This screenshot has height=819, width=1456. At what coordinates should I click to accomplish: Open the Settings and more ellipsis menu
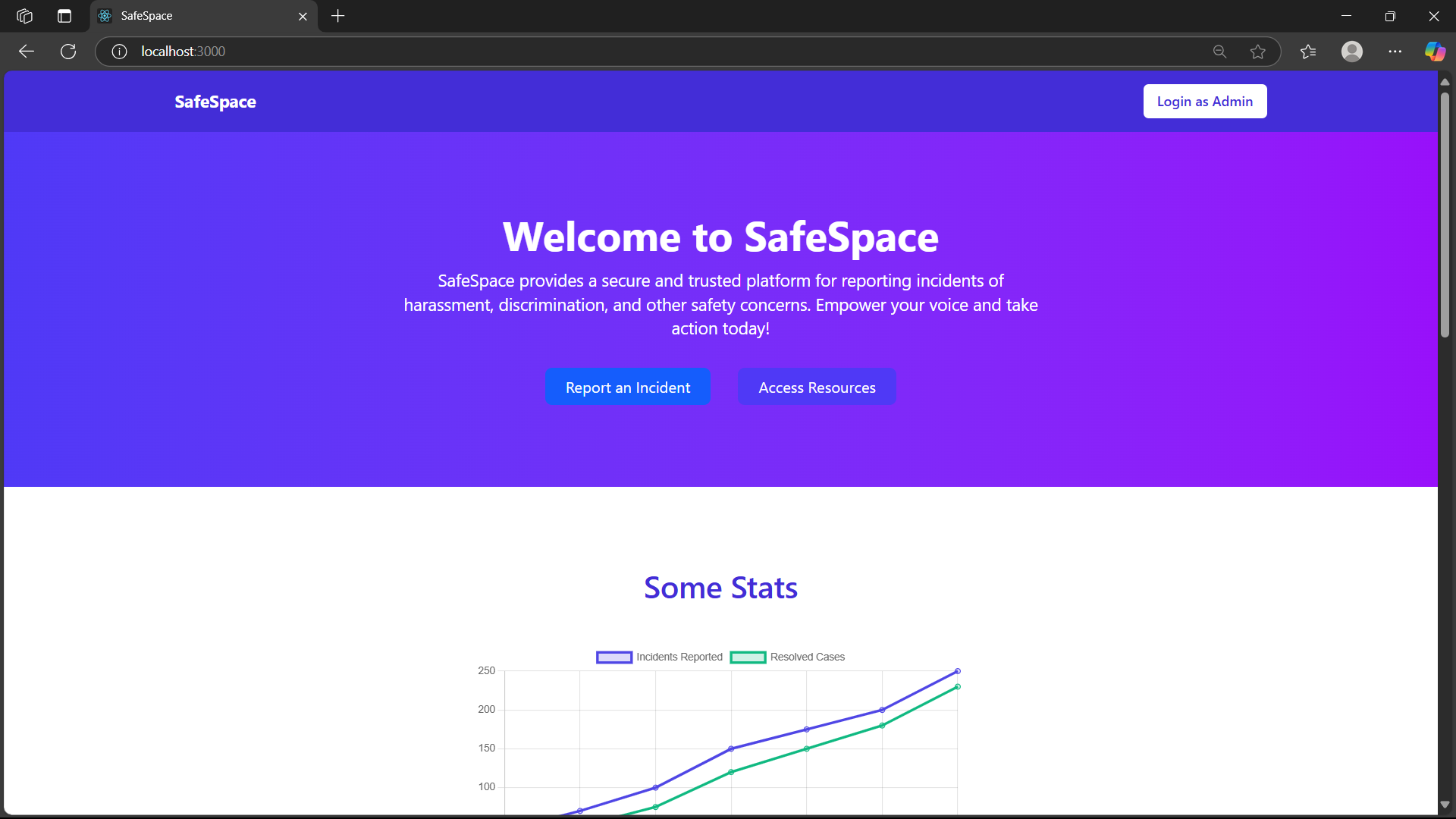pos(1395,52)
